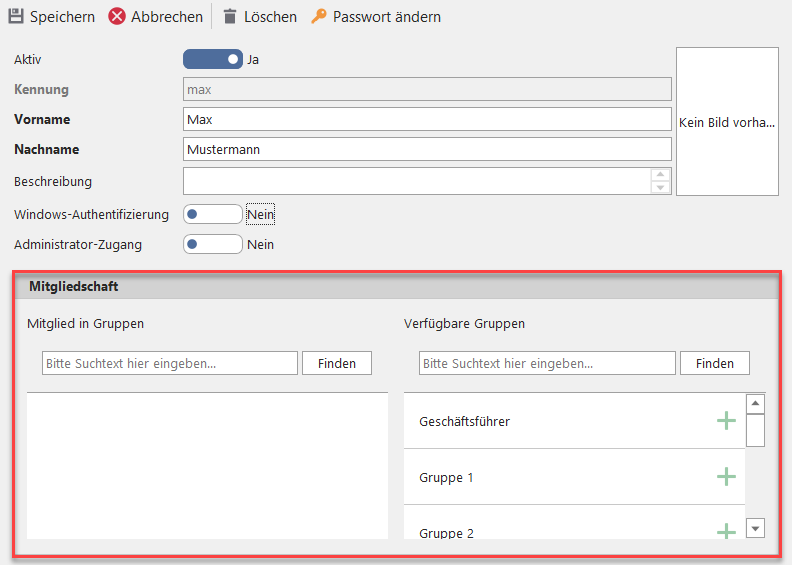This screenshot has height=565, width=792.
Task: Click the Passwort ändern key icon
Action: (x=319, y=17)
